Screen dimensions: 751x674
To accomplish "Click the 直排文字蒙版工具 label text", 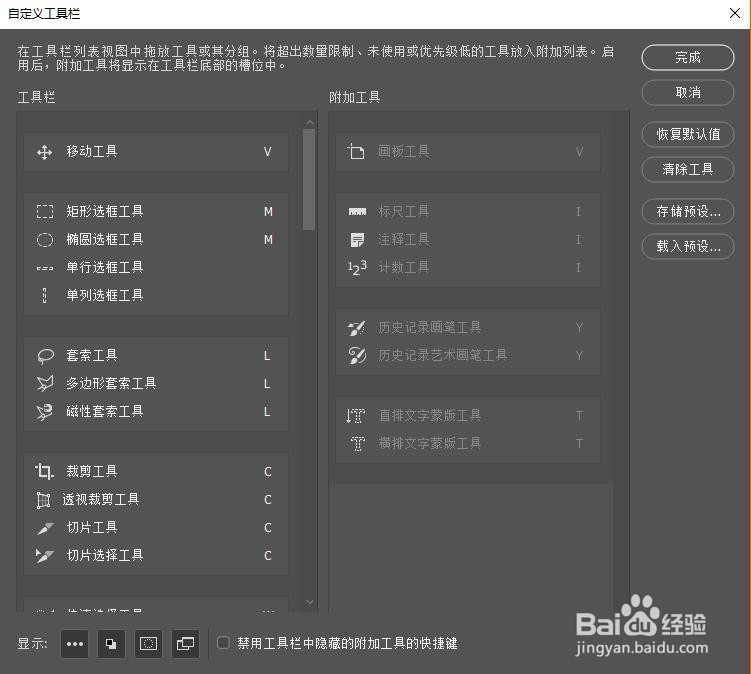I will [430, 415].
